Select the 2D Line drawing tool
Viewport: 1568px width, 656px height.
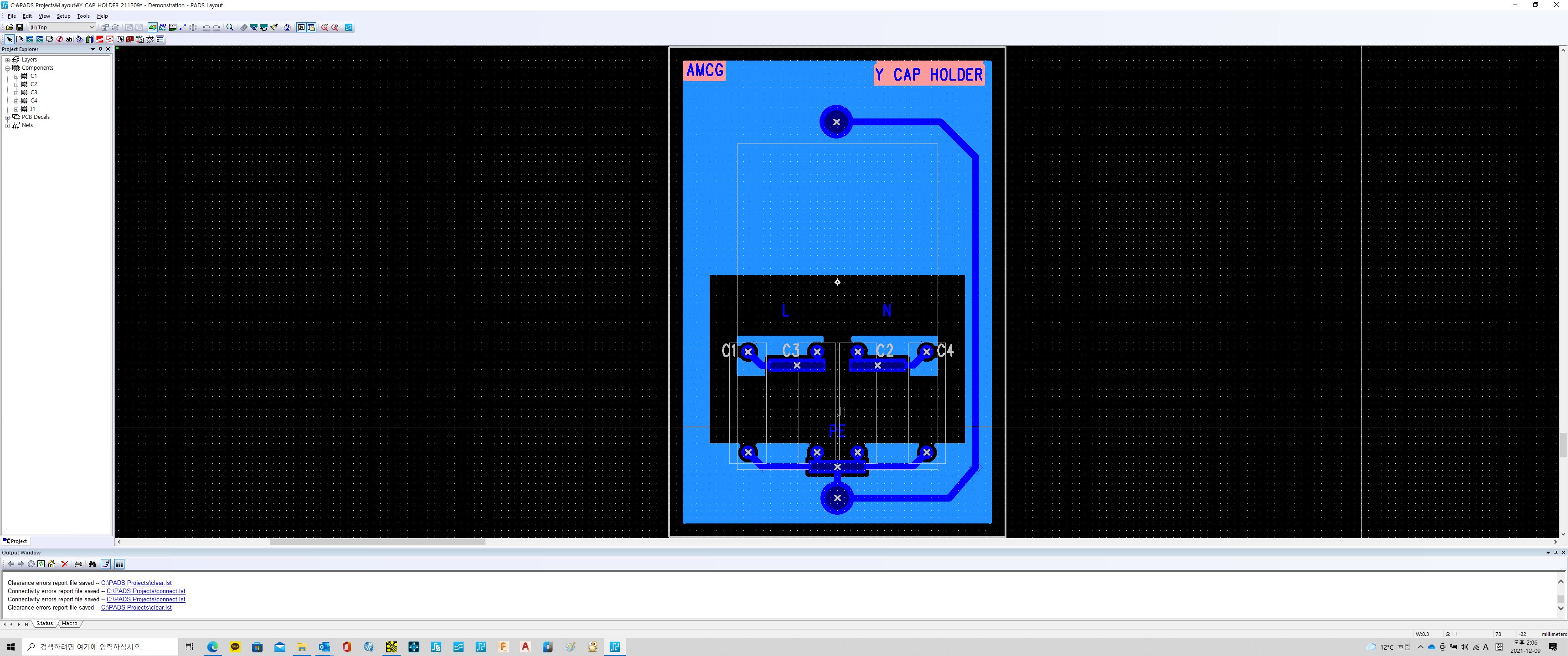[x=20, y=39]
